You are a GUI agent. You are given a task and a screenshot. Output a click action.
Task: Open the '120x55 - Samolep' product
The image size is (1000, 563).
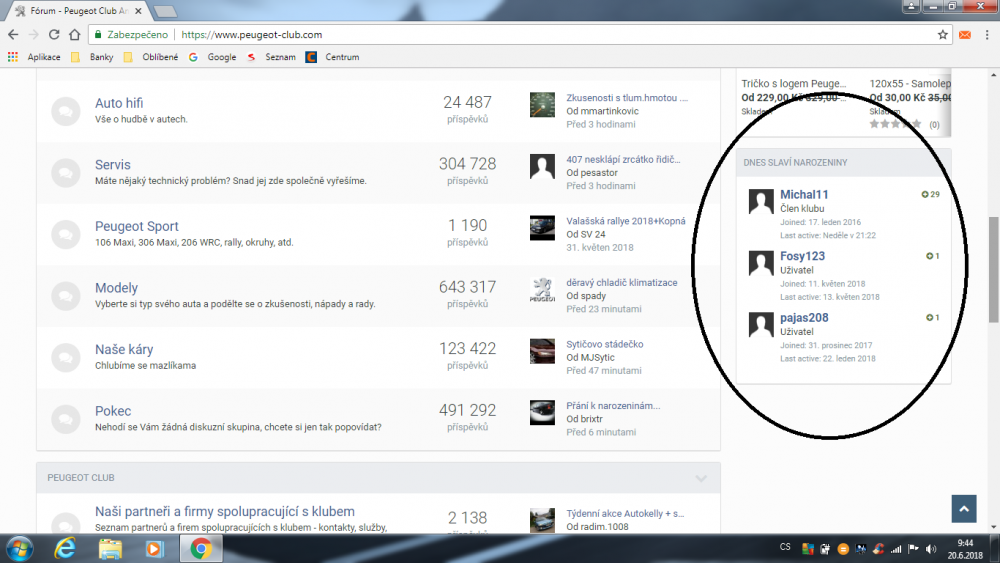(x=910, y=84)
